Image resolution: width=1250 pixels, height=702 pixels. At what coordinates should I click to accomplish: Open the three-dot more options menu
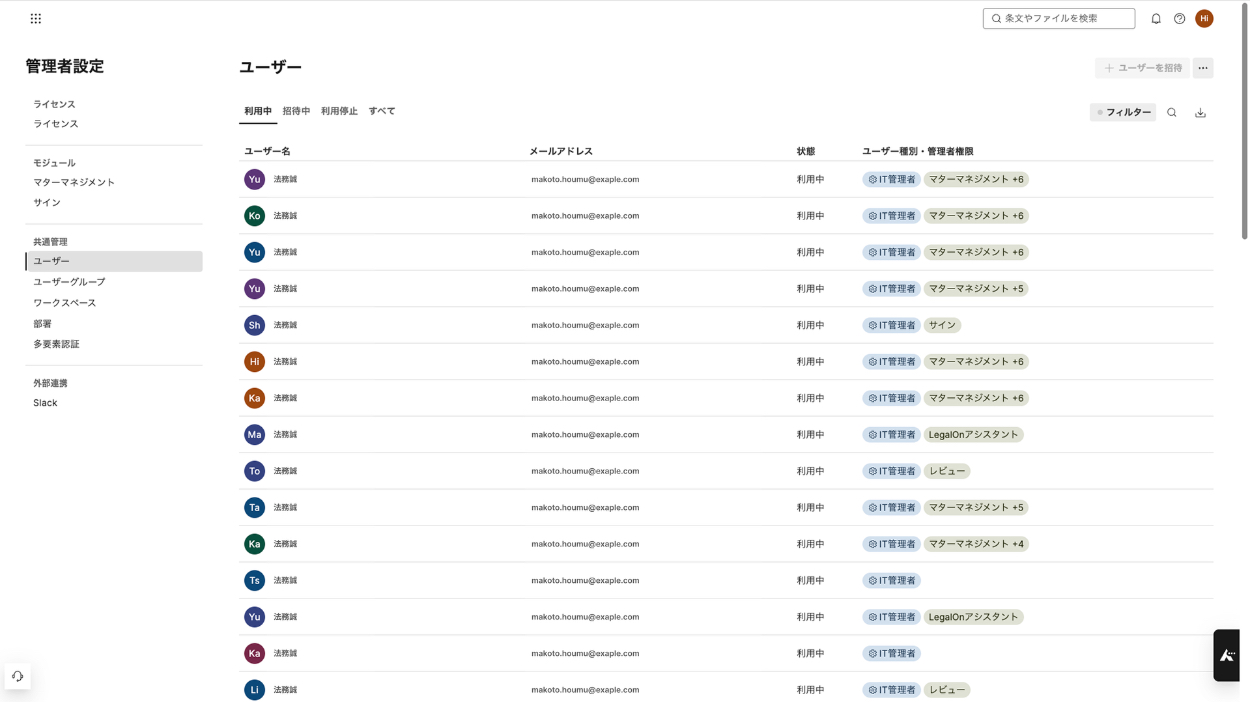[x=1203, y=68]
